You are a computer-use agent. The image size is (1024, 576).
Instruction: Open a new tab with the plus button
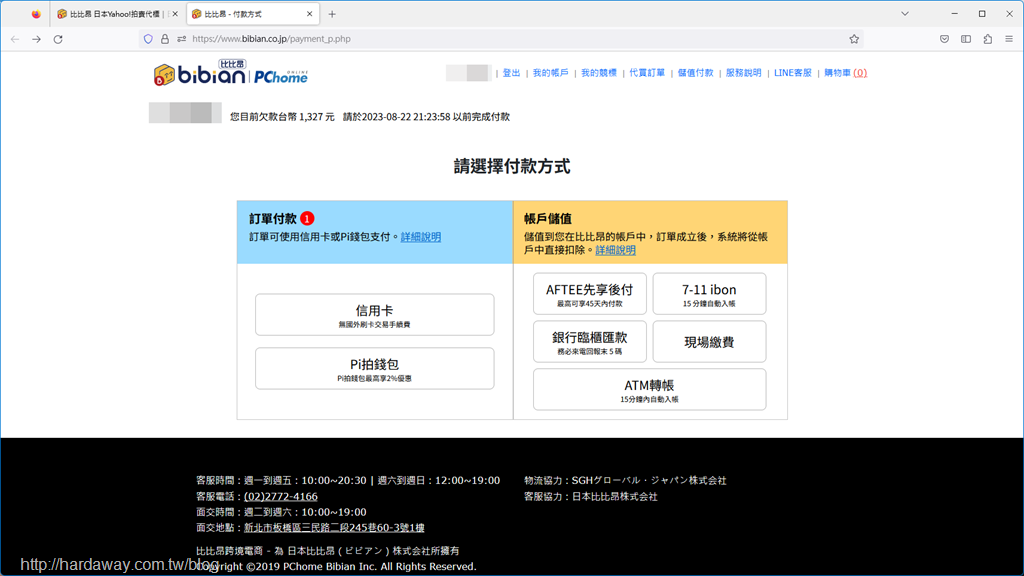[332, 14]
